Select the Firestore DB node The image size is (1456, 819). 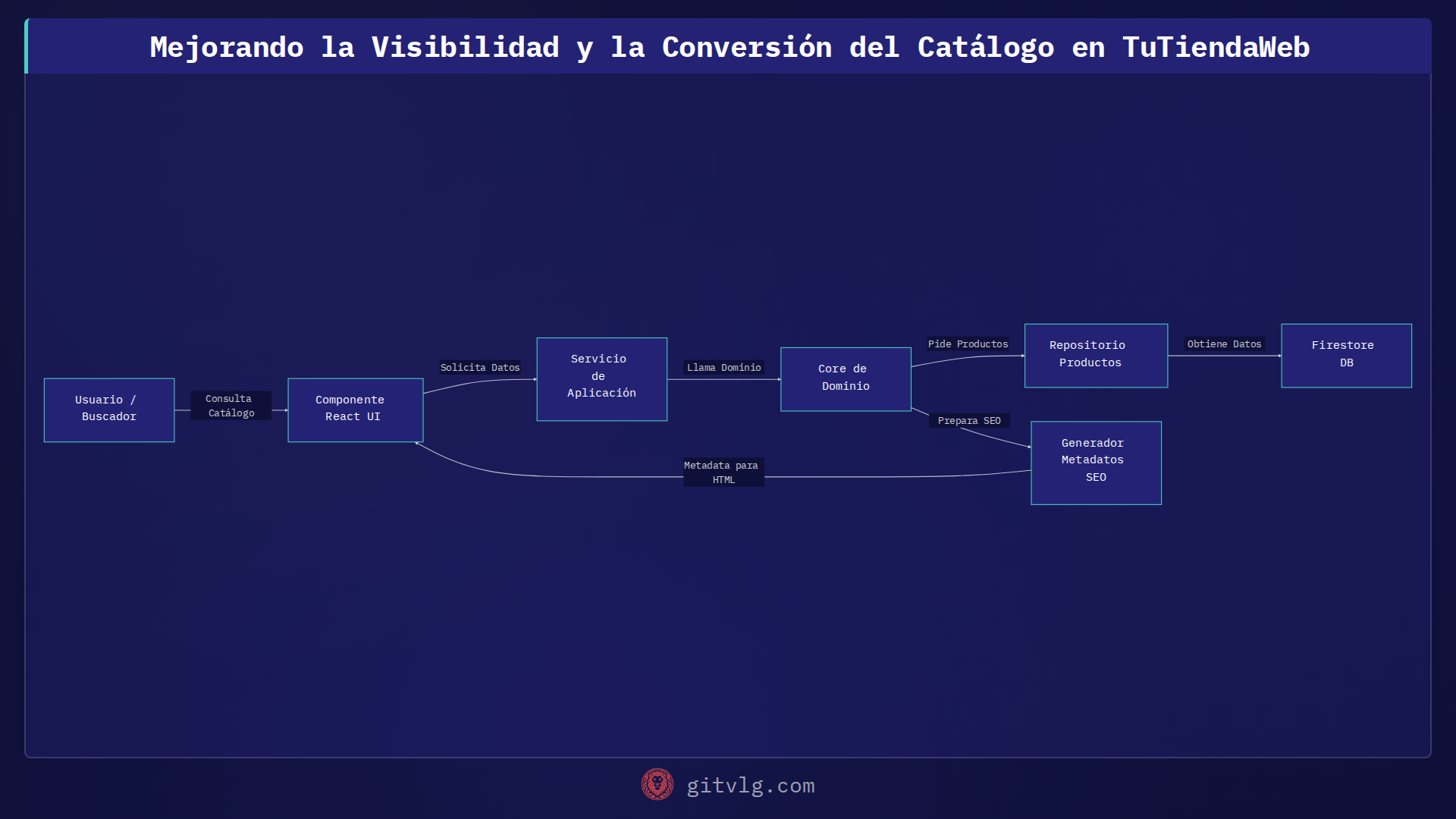point(1346,356)
